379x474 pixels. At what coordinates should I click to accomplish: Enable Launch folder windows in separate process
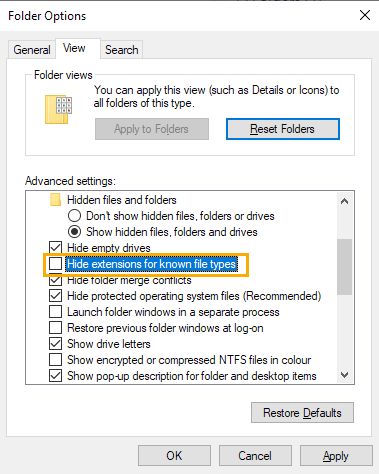coord(55,312)
